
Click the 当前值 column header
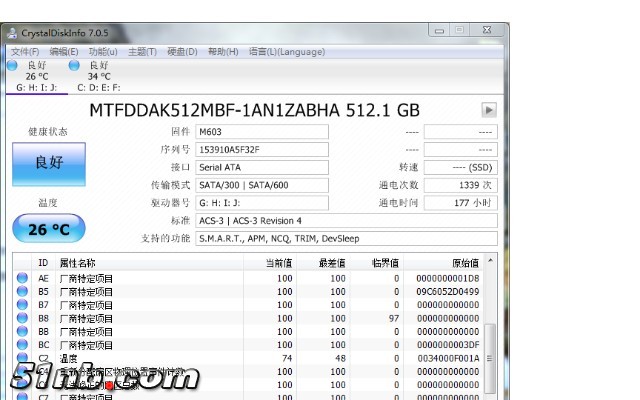pyautogui.click(x=270, y=263)
